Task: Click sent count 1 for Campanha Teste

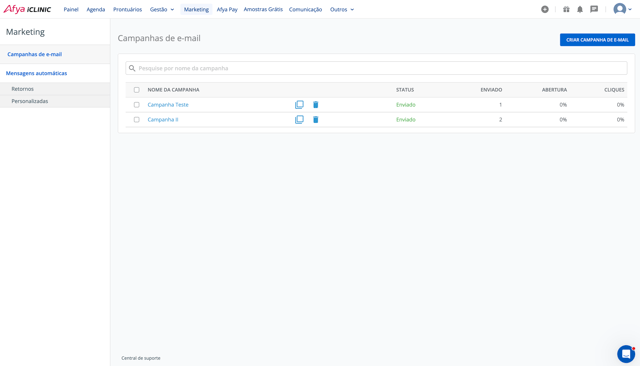Action: point(500,105)
